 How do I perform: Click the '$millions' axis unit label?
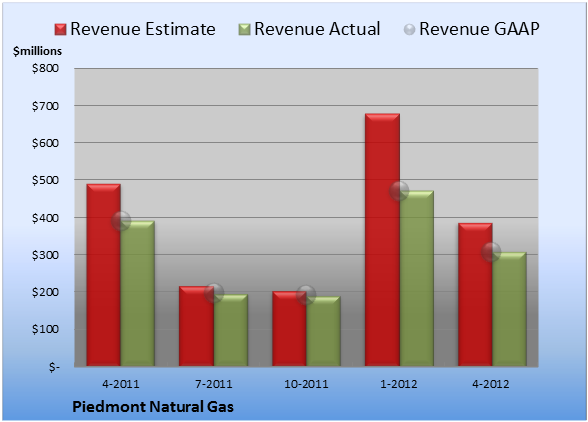(x=37, y=51)
